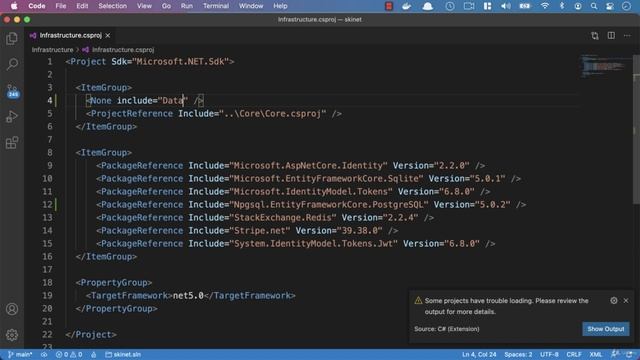
Task: Click the ..\Core\Core.csproj reference path
Action: 273,113
